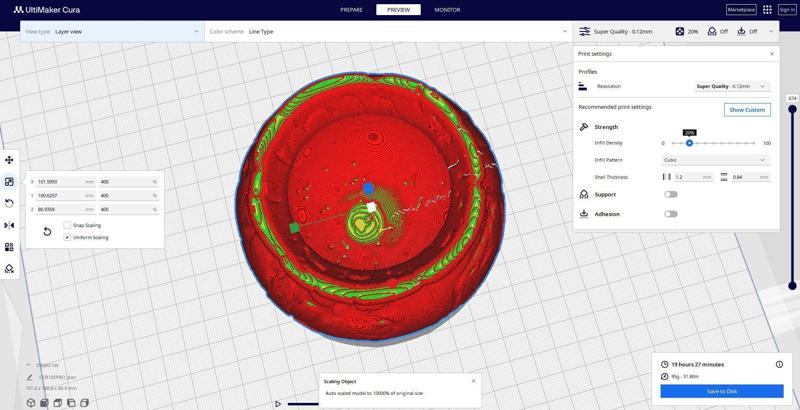Image resolution: width=800 pixels, height=410 pixels.
Task: Close the Print settings panel
Action: coord(771,54)
